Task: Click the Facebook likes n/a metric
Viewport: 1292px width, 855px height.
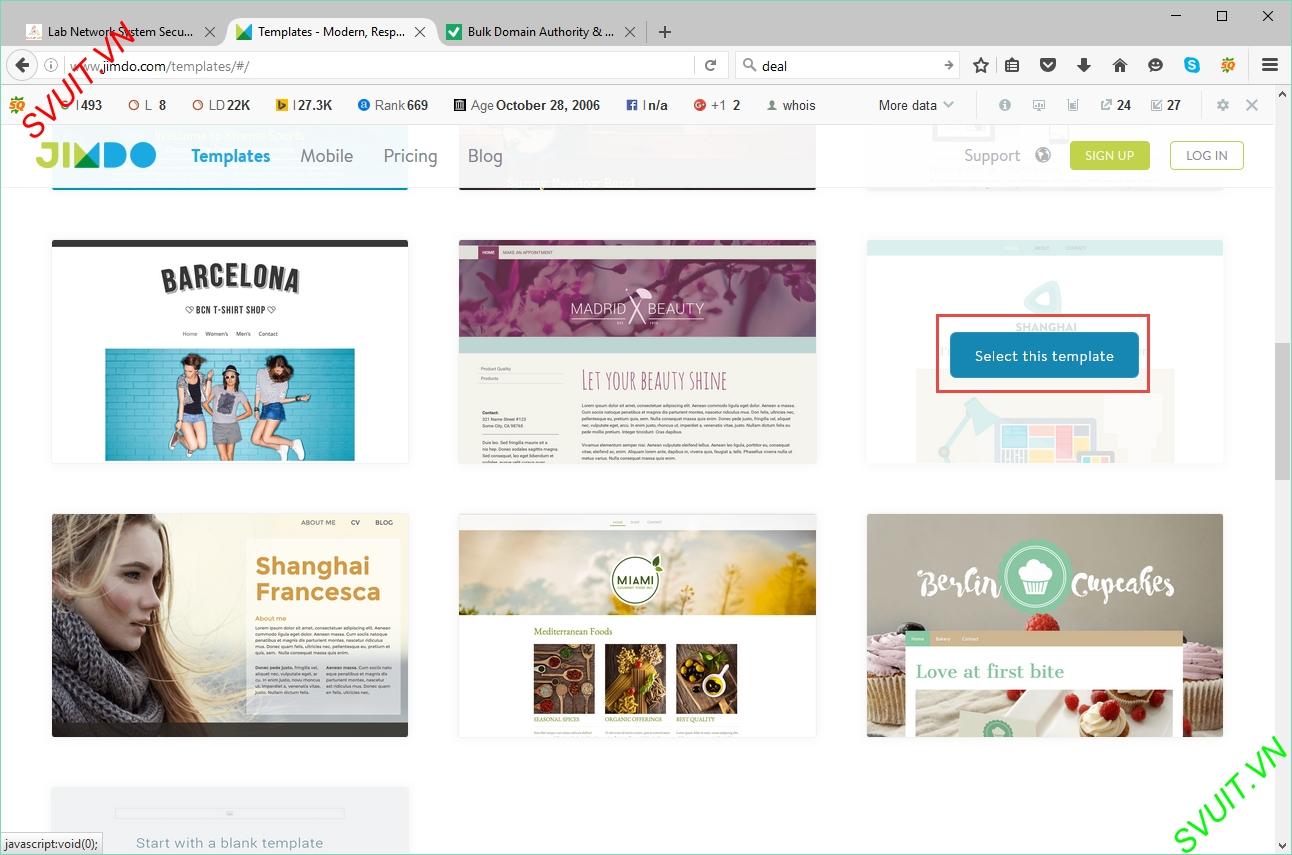Action: pyautogui.click(x=647, y=105)
